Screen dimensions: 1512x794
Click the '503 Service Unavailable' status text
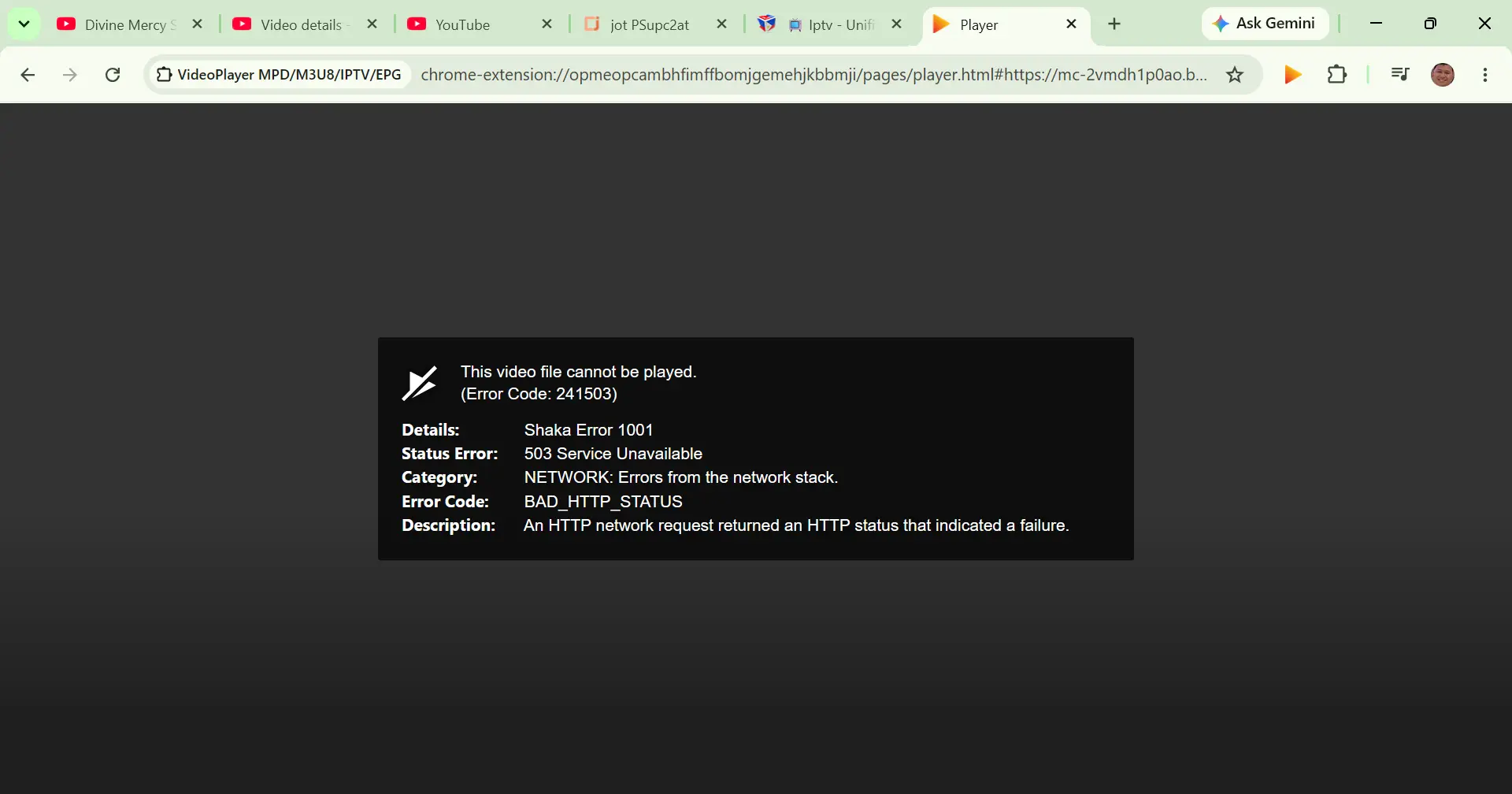(x=613, y=454)
